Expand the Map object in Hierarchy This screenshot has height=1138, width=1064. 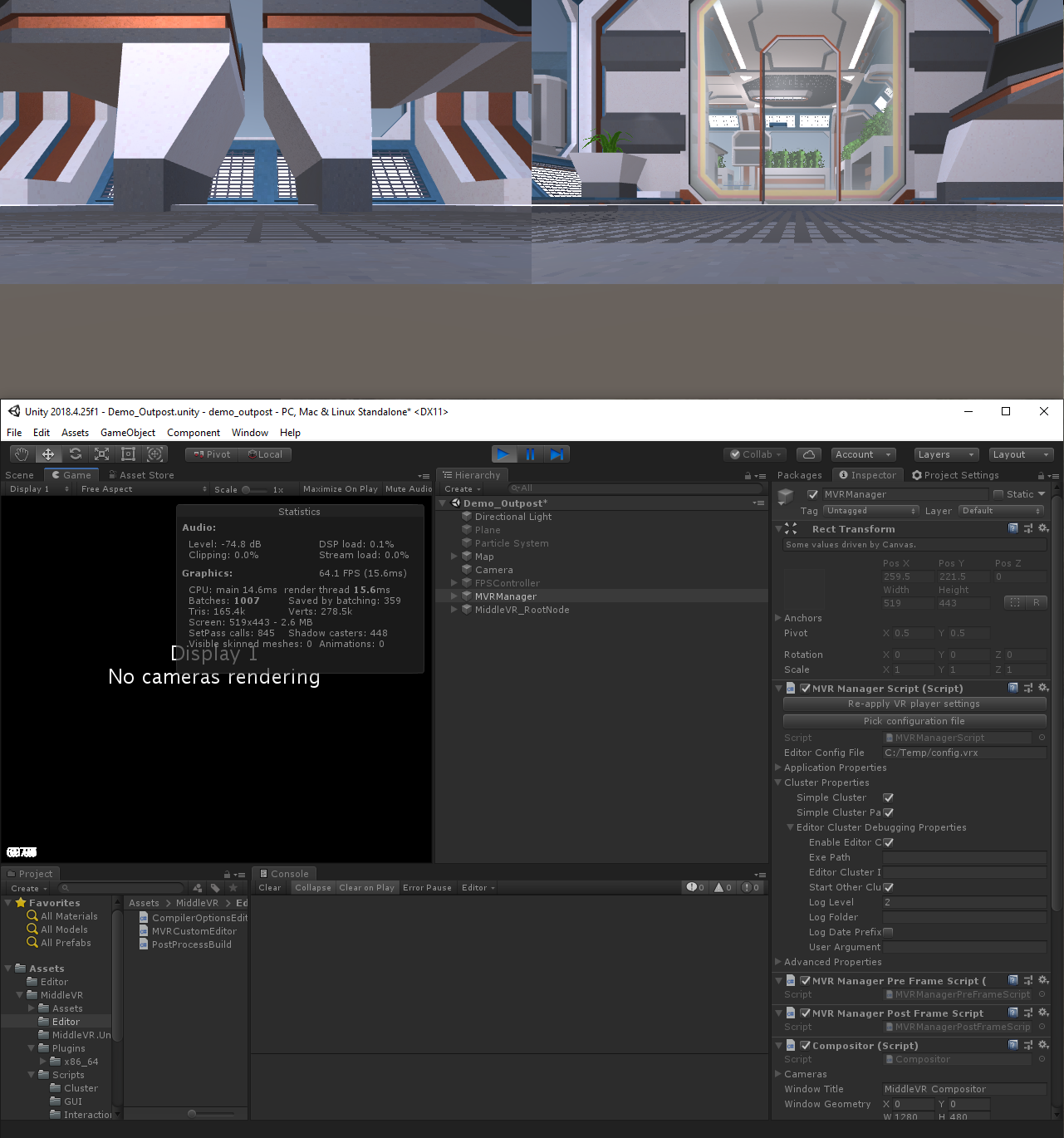tap(454, 557)
